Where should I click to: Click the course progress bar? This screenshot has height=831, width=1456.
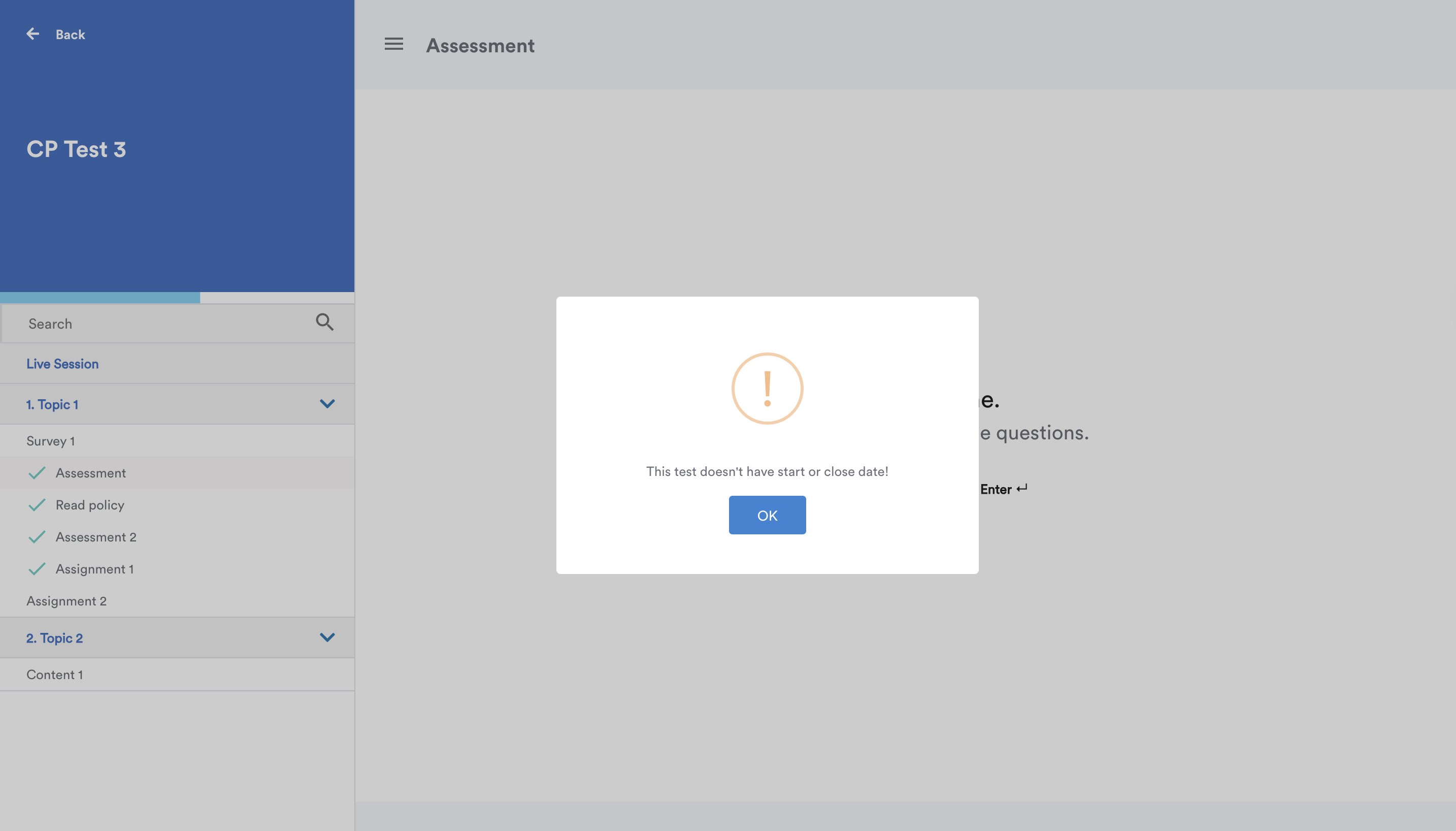click(177, 298)
